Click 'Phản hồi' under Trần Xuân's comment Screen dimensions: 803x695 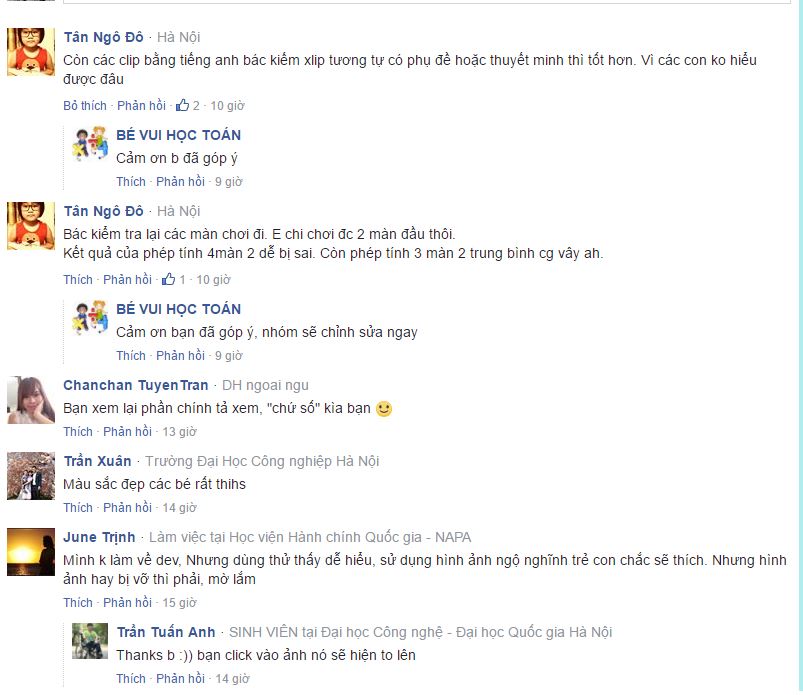point(128,508)
